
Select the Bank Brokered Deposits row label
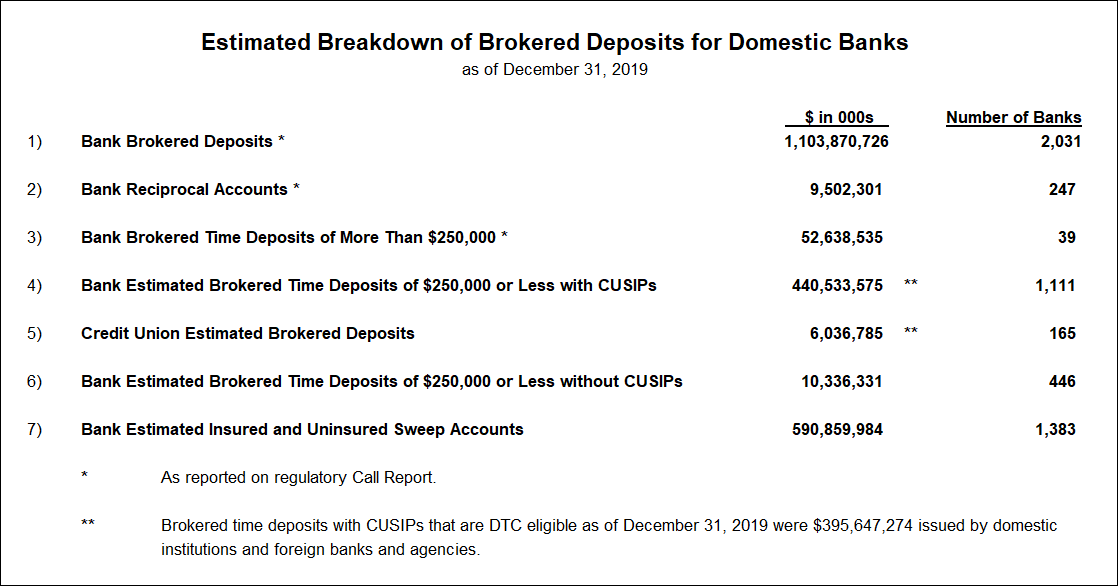[x=183, y=142]
